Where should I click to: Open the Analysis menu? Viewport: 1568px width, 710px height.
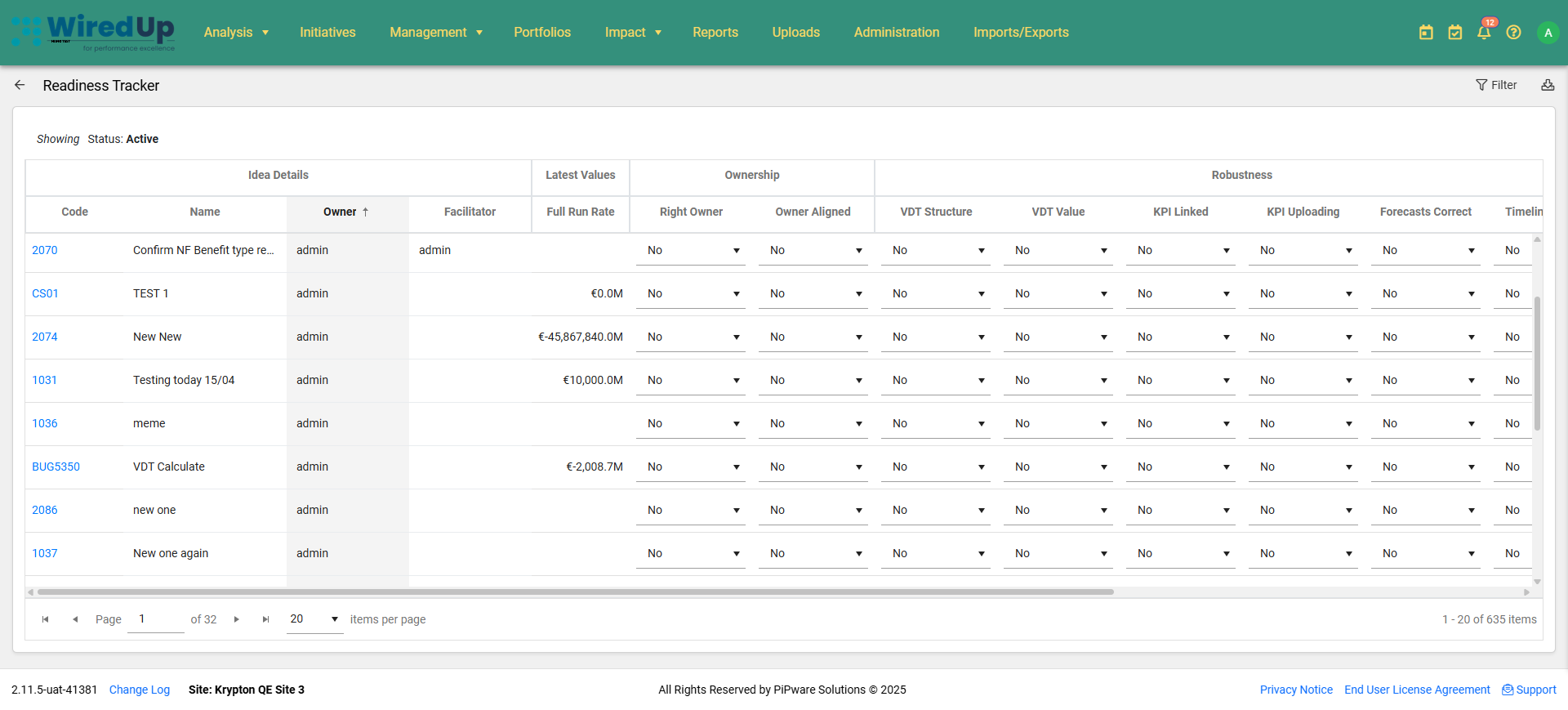coord(236,33)
